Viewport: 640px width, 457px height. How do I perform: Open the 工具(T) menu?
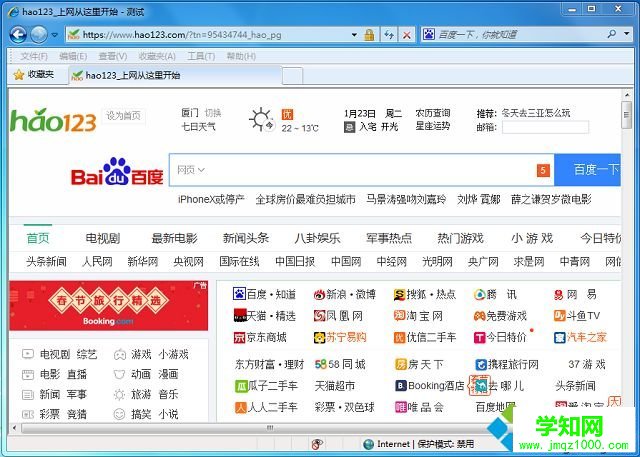[201, 56]
